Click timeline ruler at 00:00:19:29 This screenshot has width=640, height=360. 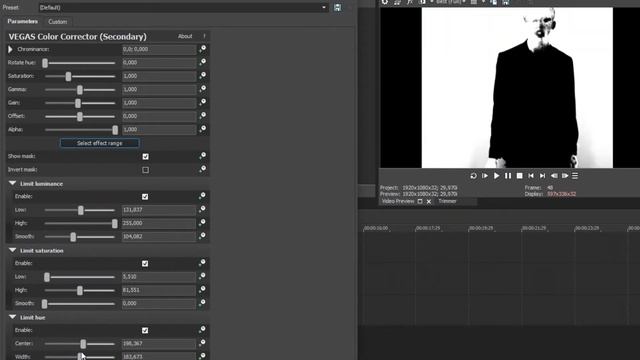point(481,228)
